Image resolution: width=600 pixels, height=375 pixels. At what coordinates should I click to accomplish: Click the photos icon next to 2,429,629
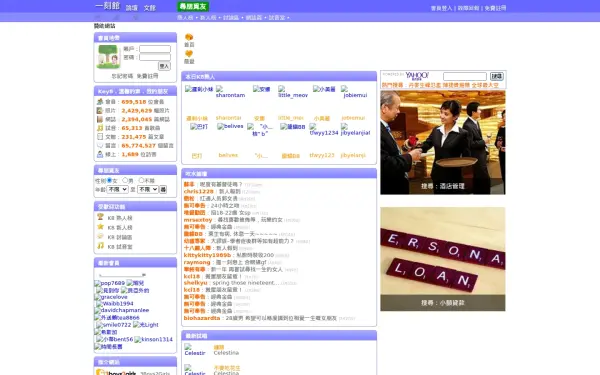pos(100,110)
